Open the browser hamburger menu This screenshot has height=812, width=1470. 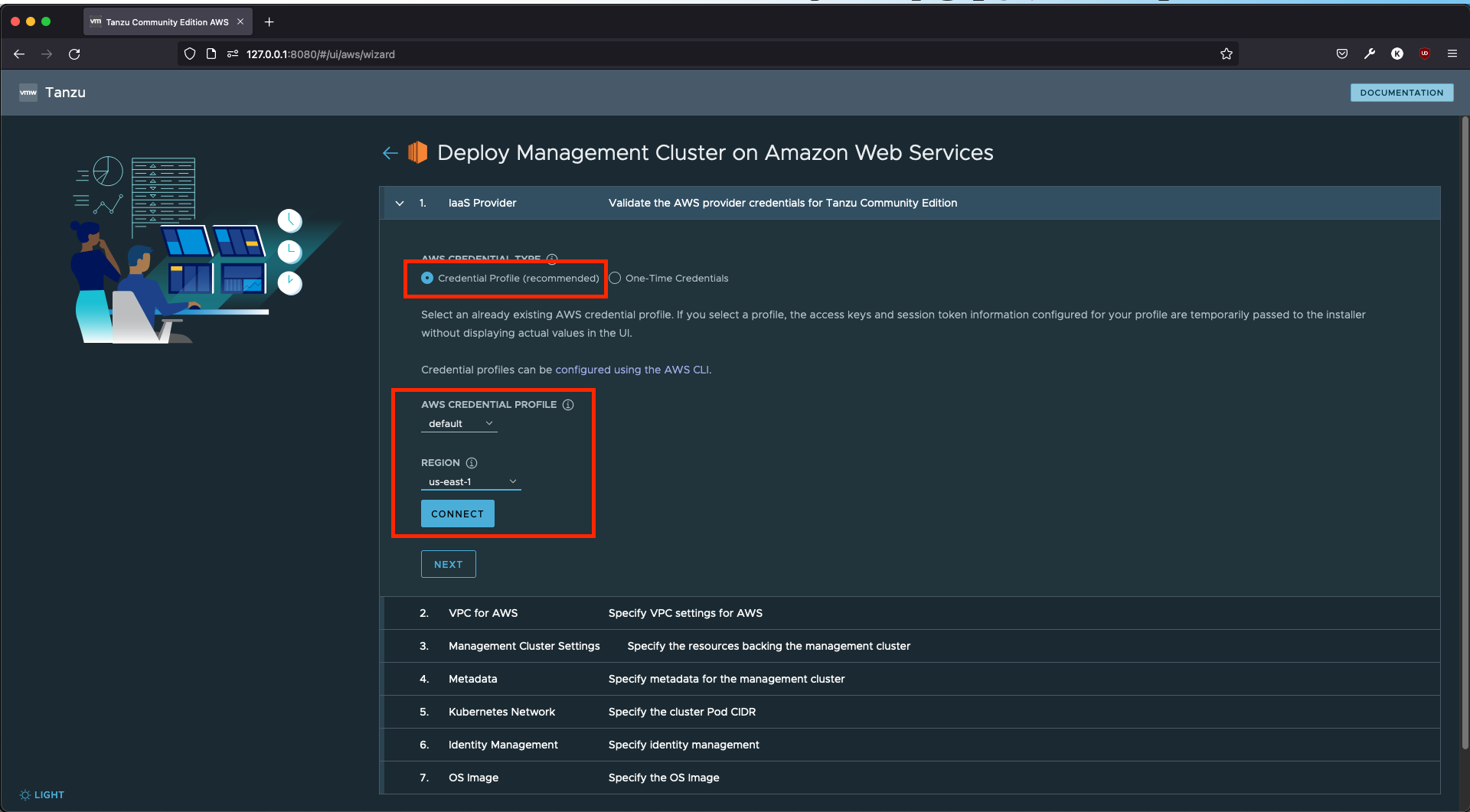pos(1452,54)
